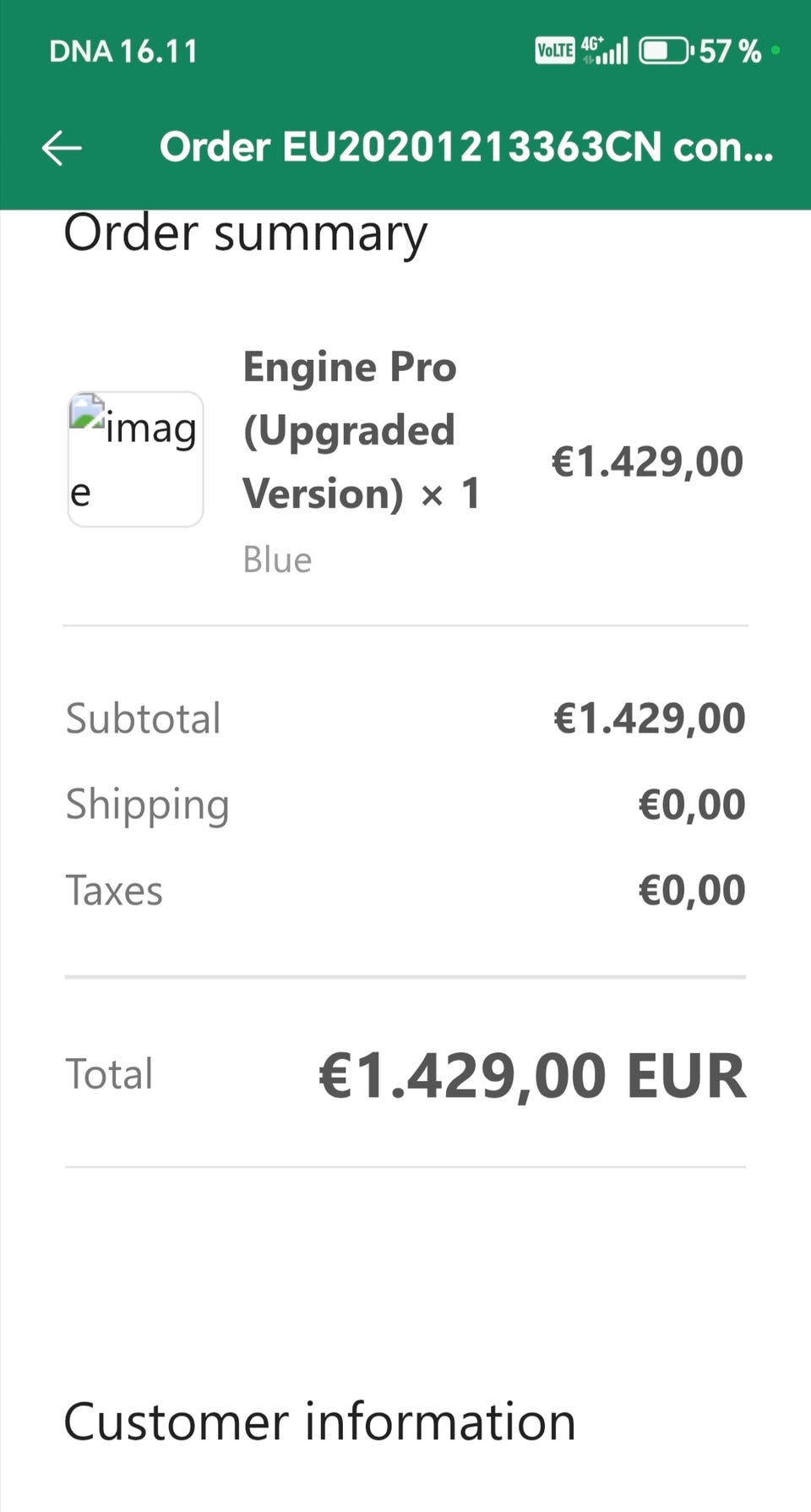
Task: Tap the Shipping label
Action: [148, 805]
